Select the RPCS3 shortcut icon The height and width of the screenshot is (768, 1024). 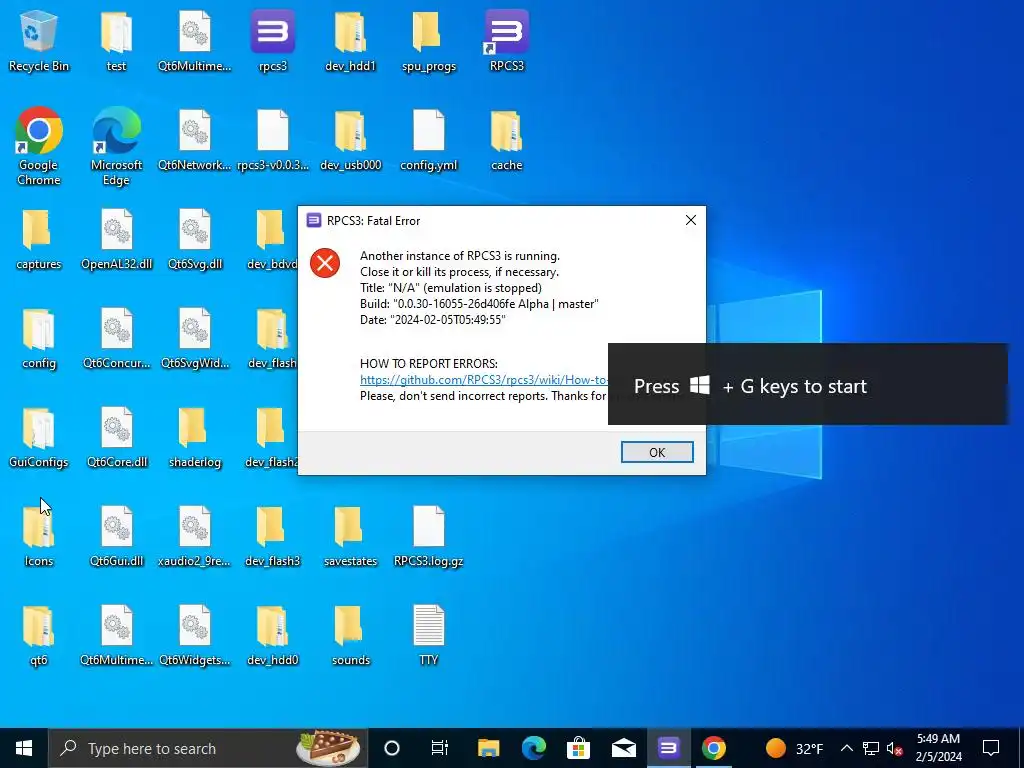tap(507, 40)
